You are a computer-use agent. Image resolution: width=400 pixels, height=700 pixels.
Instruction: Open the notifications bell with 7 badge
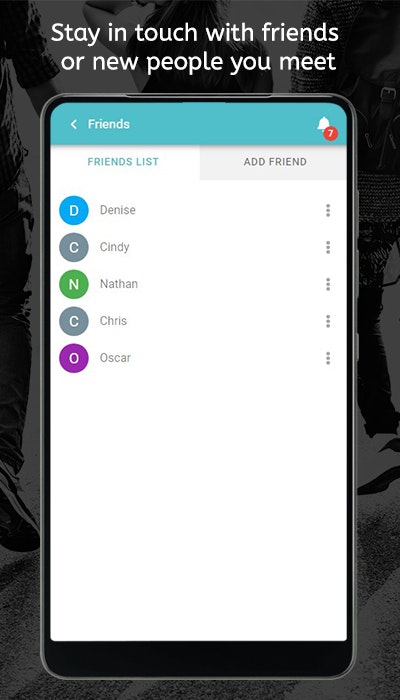326,127
